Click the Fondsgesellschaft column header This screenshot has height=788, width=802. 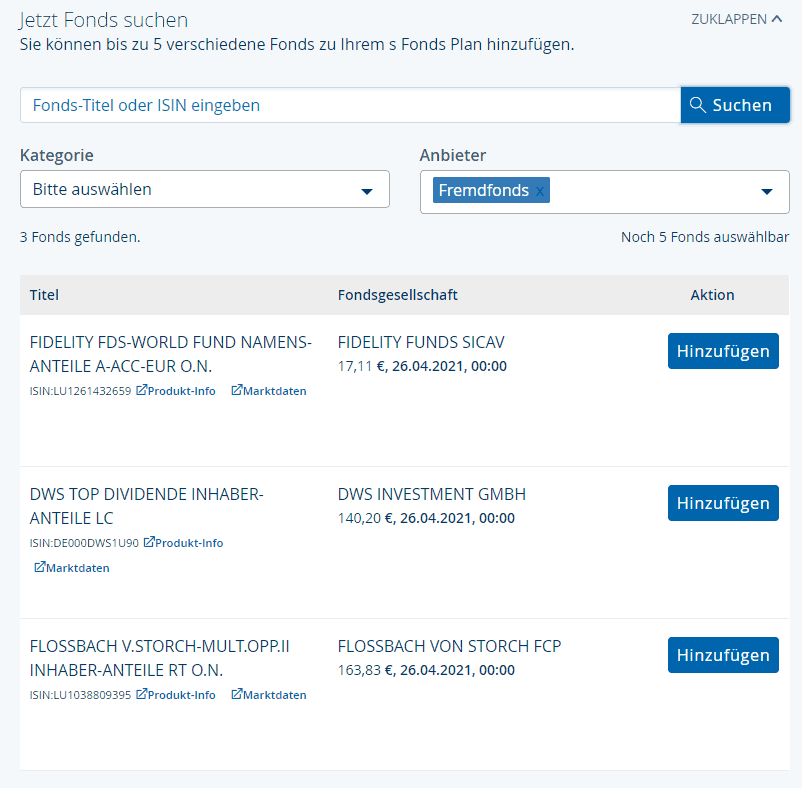tap(397, 295)
